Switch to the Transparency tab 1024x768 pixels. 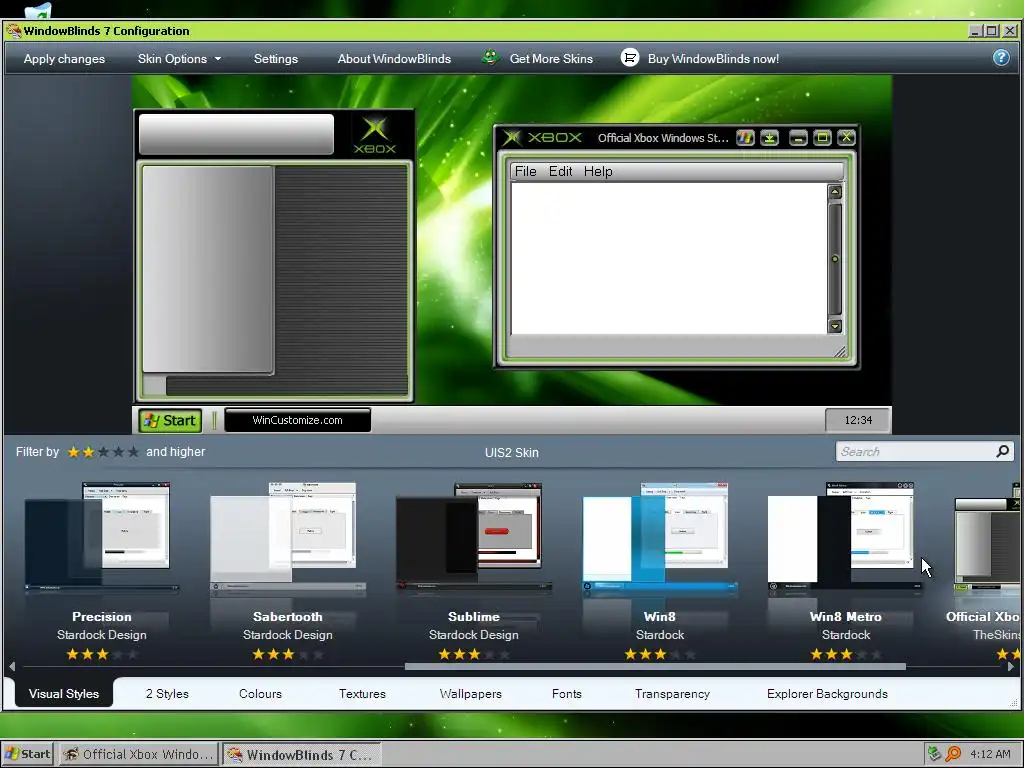tap(672, 694)
